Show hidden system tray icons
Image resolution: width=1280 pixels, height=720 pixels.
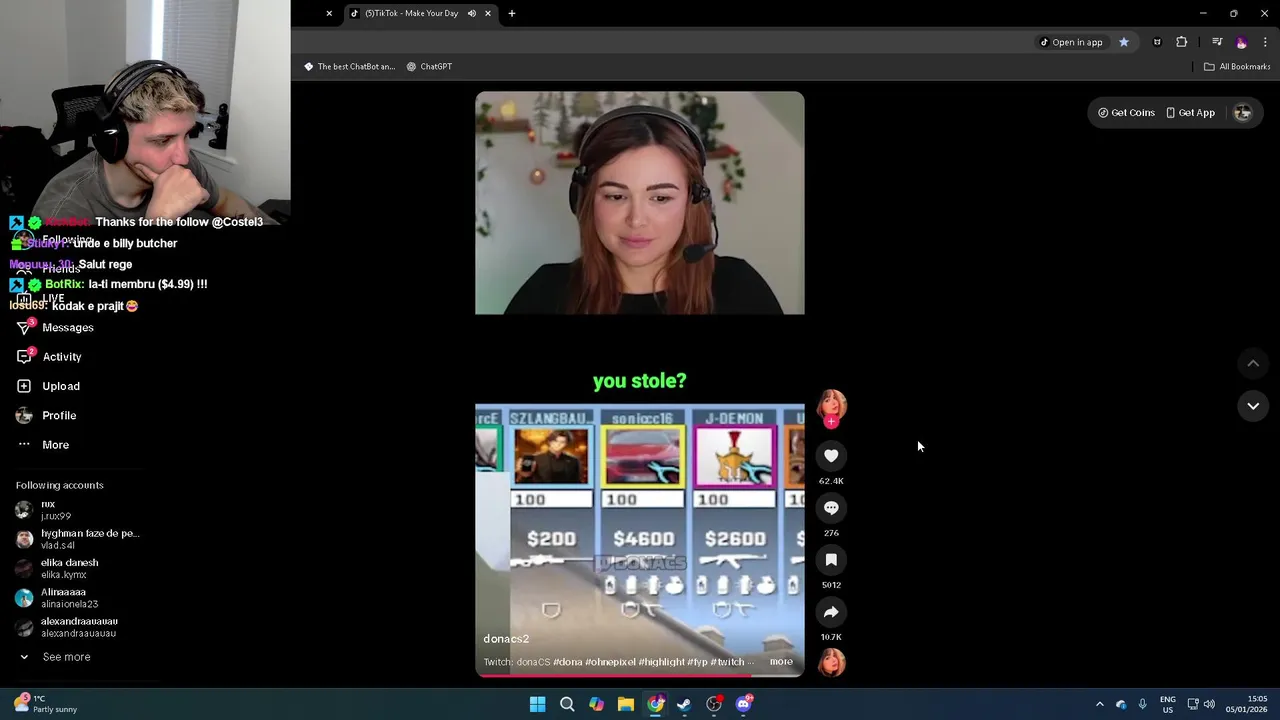coord(1099,704)
